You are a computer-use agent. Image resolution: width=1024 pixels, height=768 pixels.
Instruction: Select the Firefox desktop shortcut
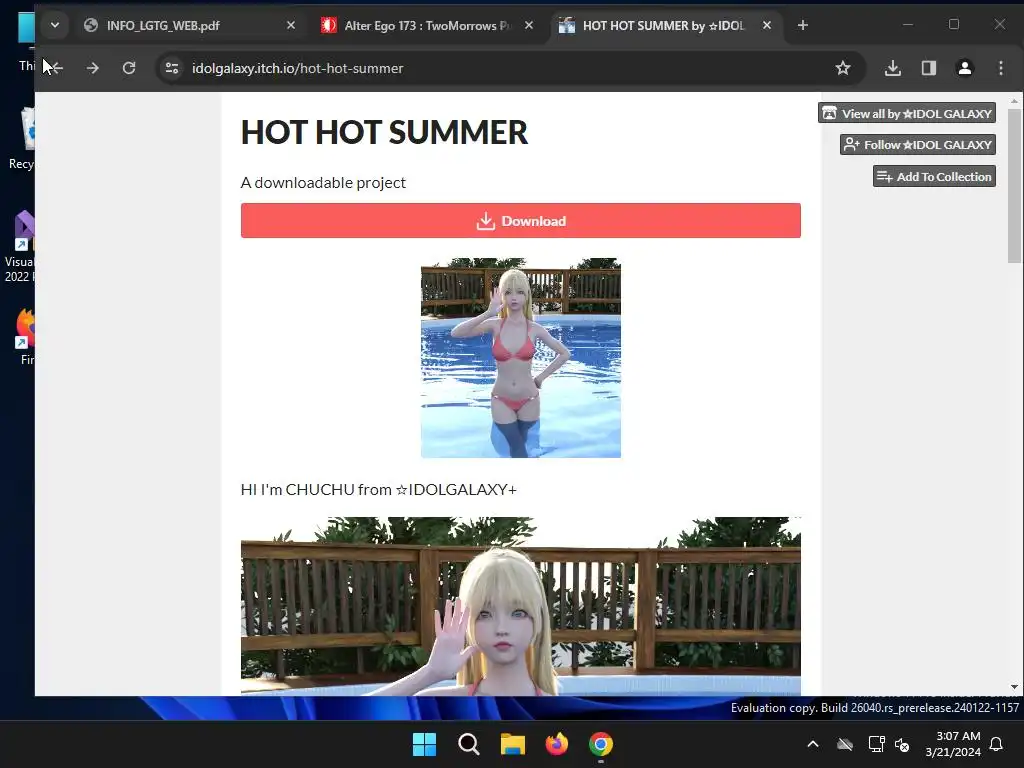coord(25,336)
